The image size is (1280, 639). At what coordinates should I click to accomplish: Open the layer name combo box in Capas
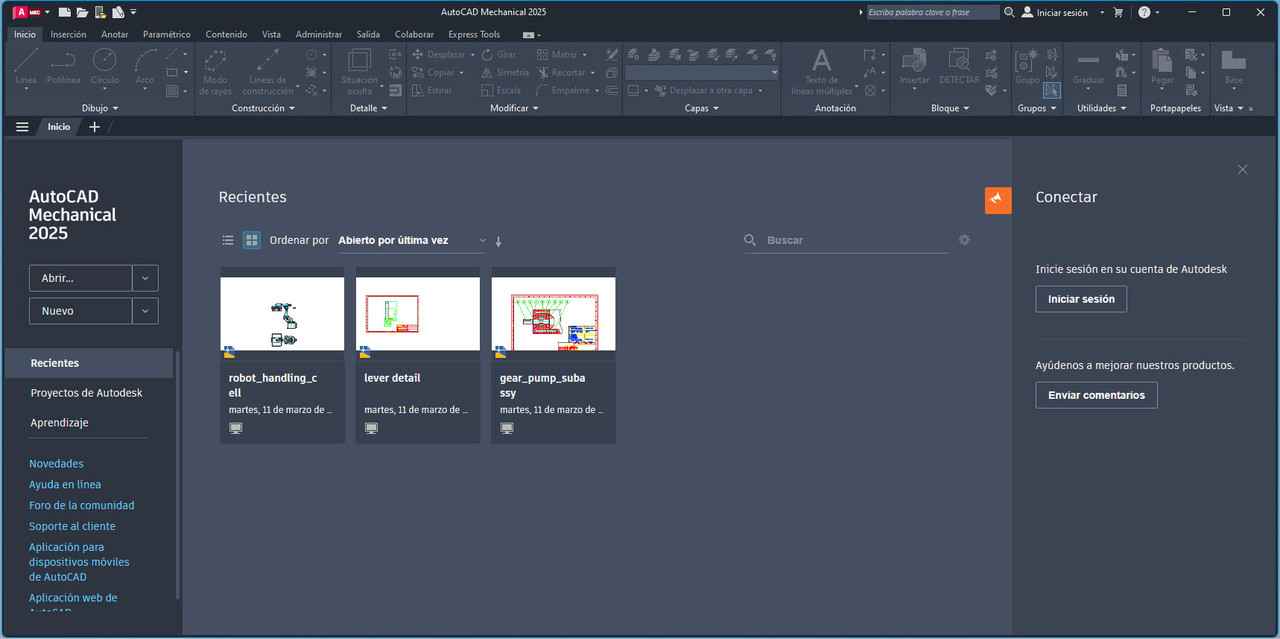pos(702,73)
